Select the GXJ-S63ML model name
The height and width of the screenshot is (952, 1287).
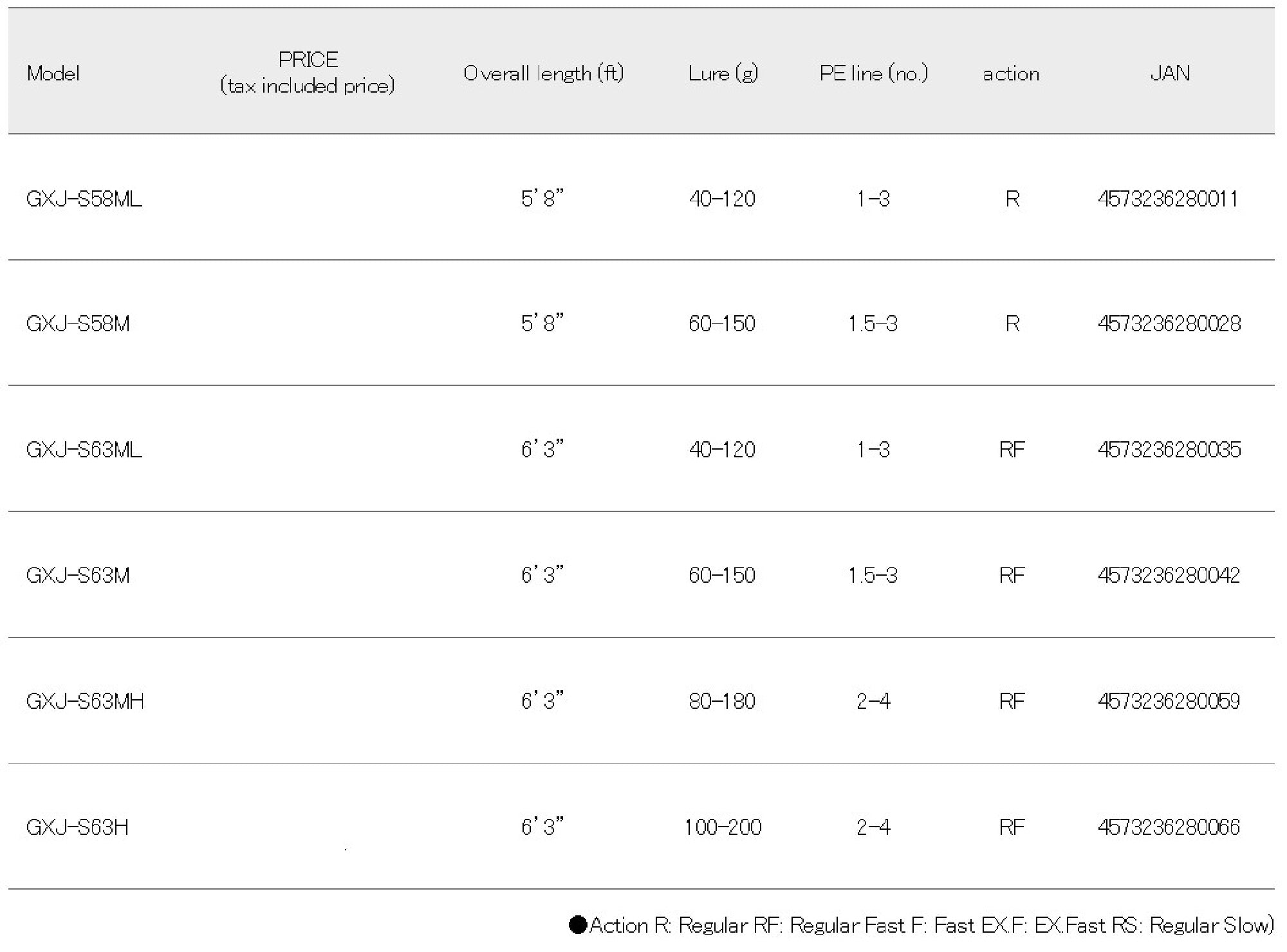click(84, 449)
